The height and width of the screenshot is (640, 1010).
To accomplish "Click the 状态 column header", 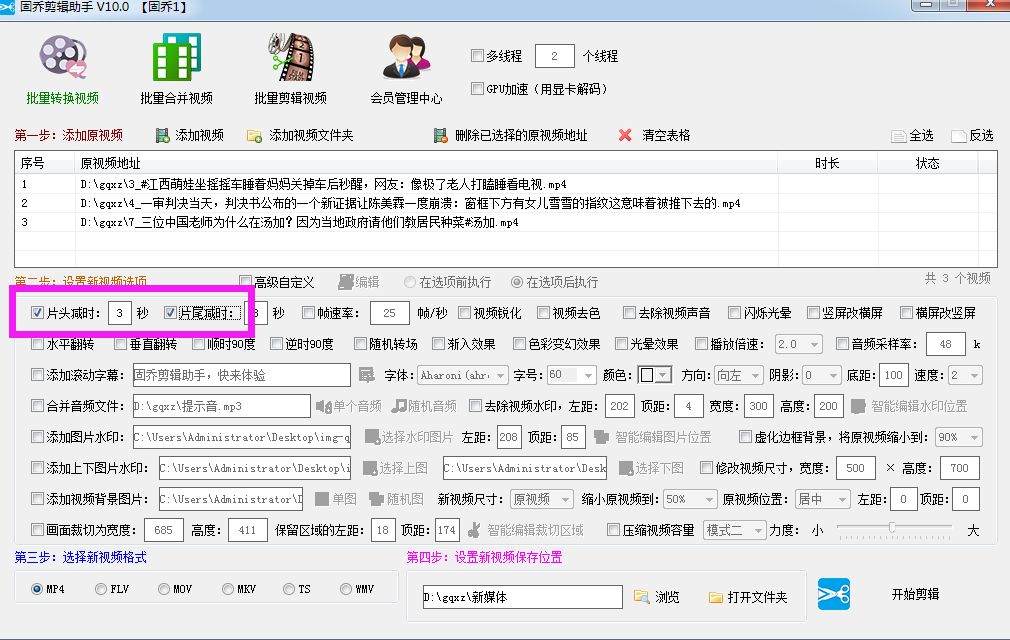I will pyautogui.click(x=928, y=163).
